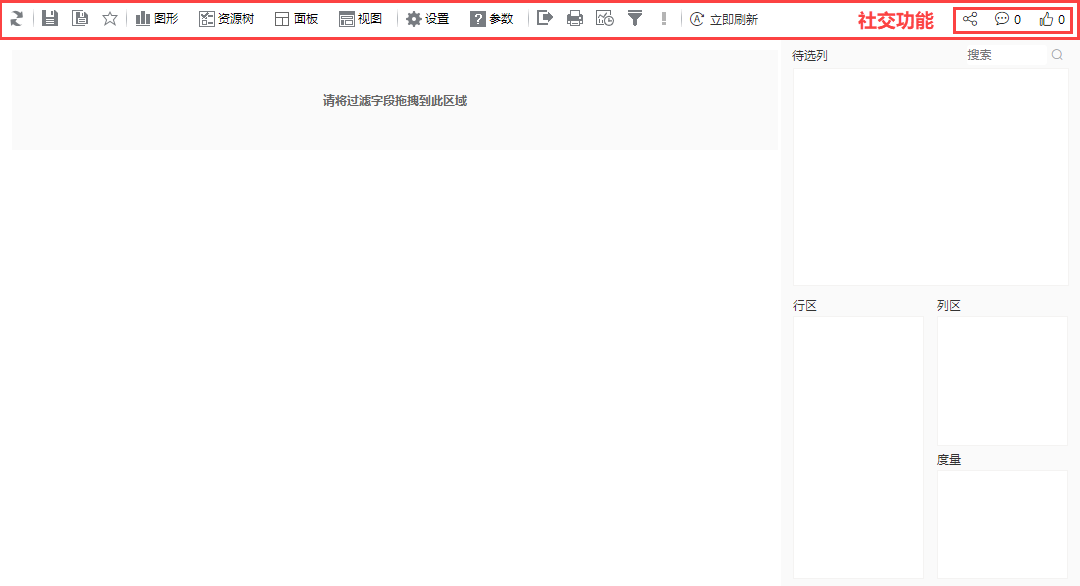Click the funnel filter icon

tap(635, 19)
